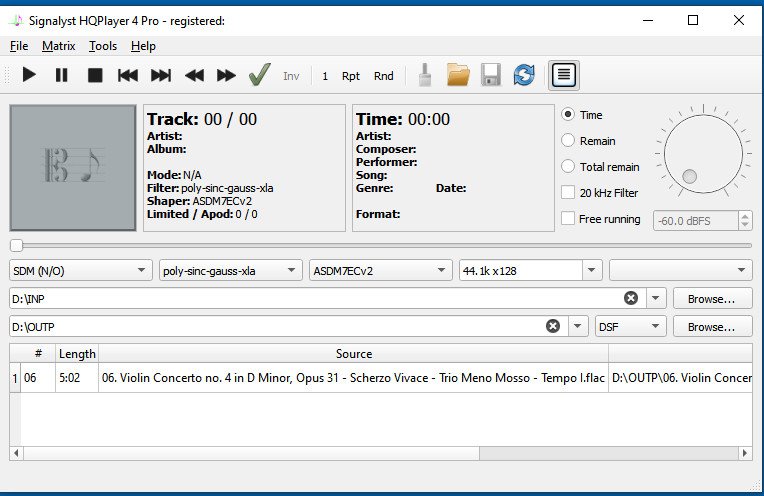Toggle the playlist view list icon

564,75
